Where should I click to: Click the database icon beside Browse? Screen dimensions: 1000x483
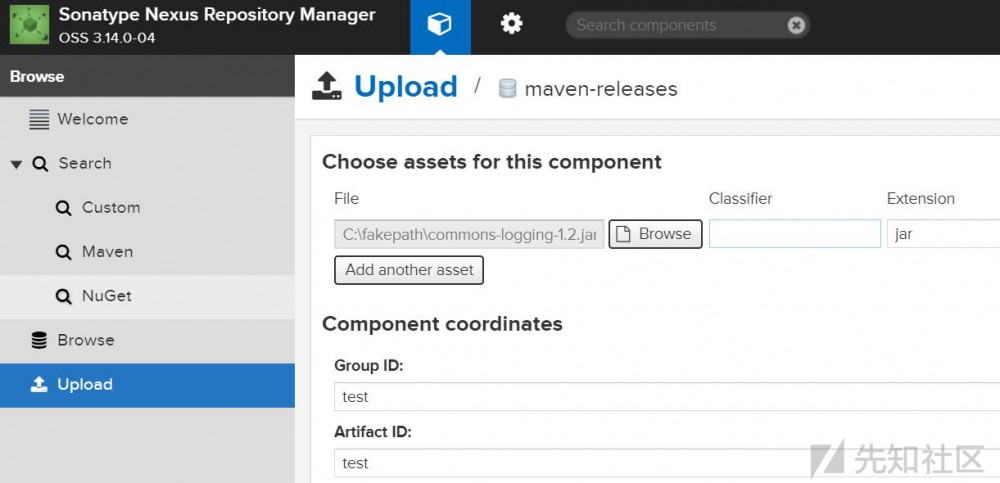coord(39,340)
